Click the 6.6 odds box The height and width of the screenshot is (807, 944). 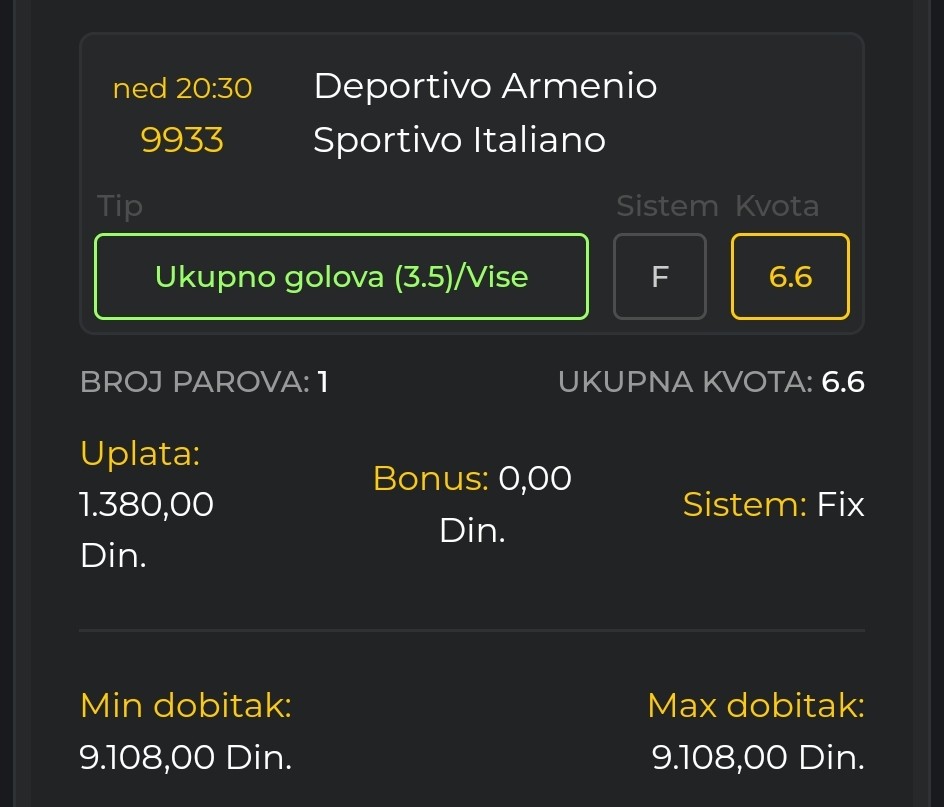790,277
